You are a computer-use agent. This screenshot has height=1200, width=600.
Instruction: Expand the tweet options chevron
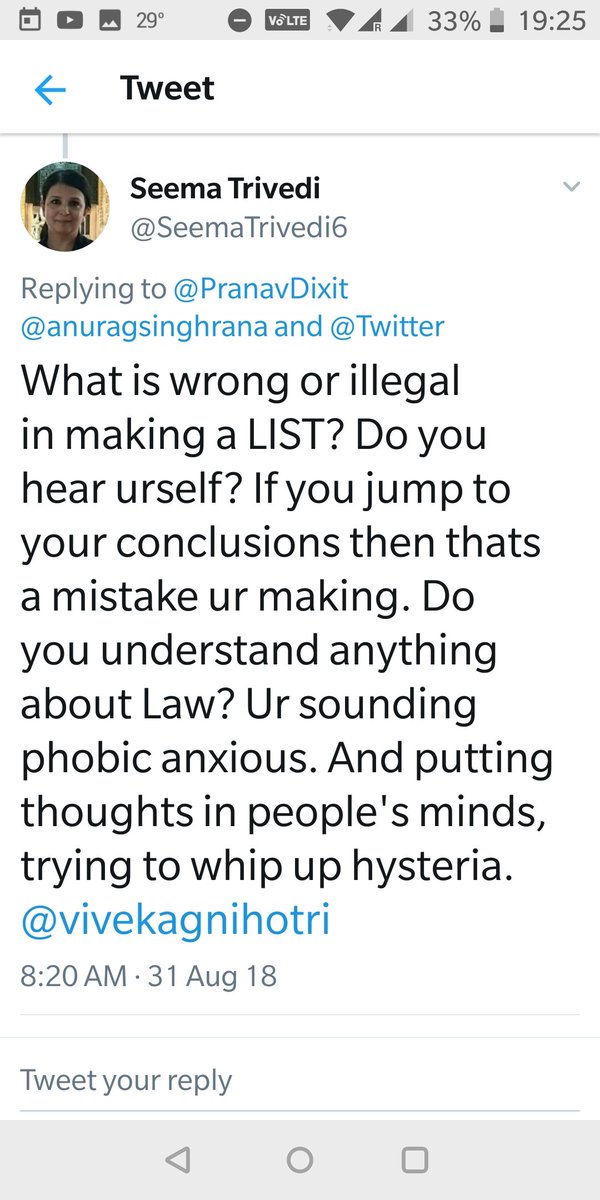tap(571, 187)
